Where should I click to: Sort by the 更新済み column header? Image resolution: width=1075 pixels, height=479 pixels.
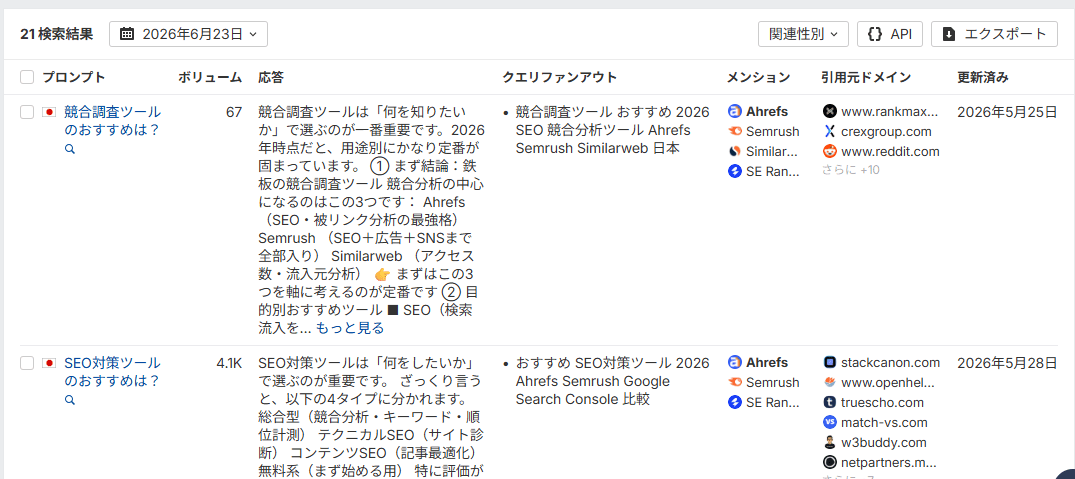(x=982, y=77)
